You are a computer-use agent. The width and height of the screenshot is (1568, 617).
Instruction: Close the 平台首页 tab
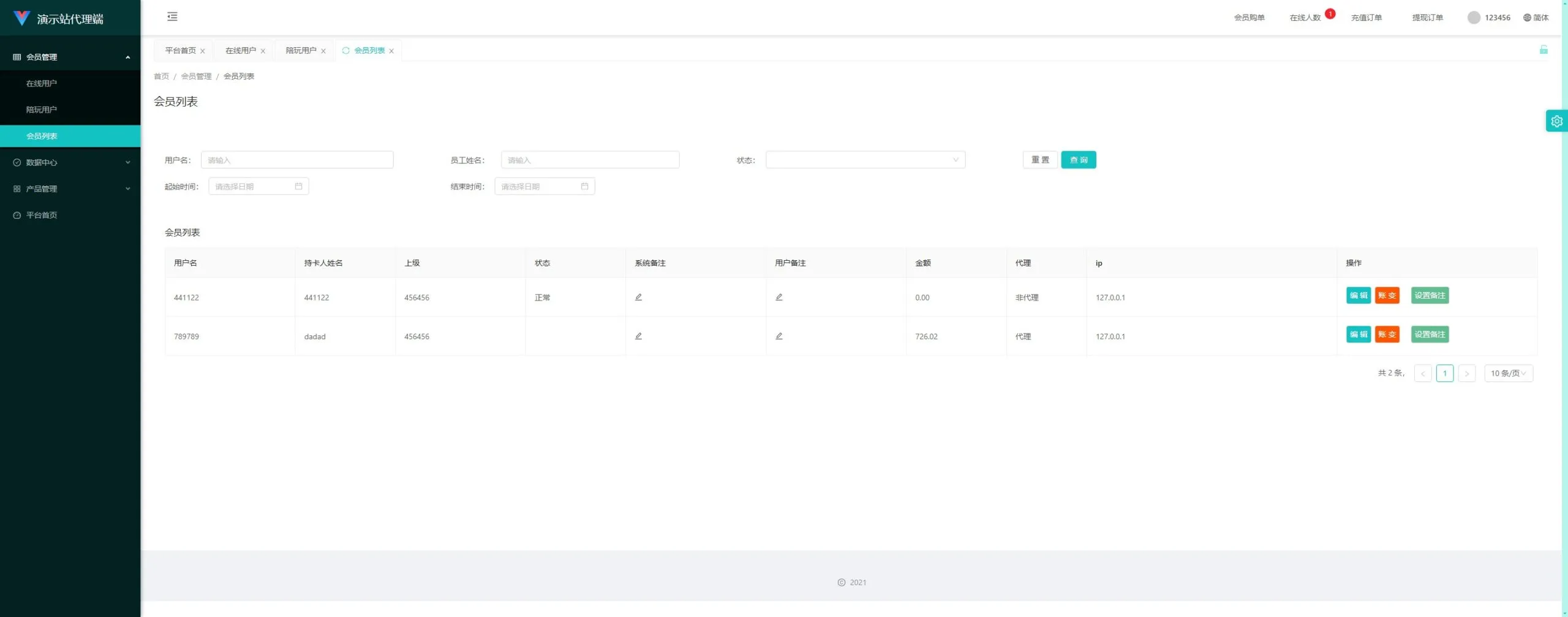[203, 51]
